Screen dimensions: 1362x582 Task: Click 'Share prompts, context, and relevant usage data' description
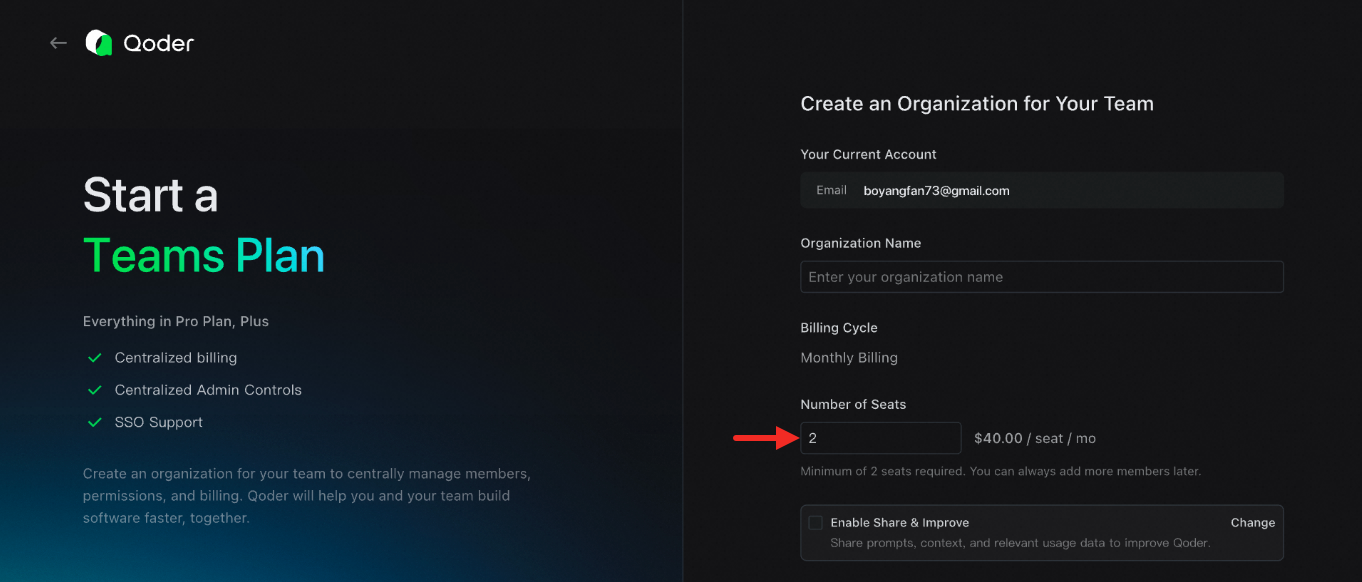1020,543
